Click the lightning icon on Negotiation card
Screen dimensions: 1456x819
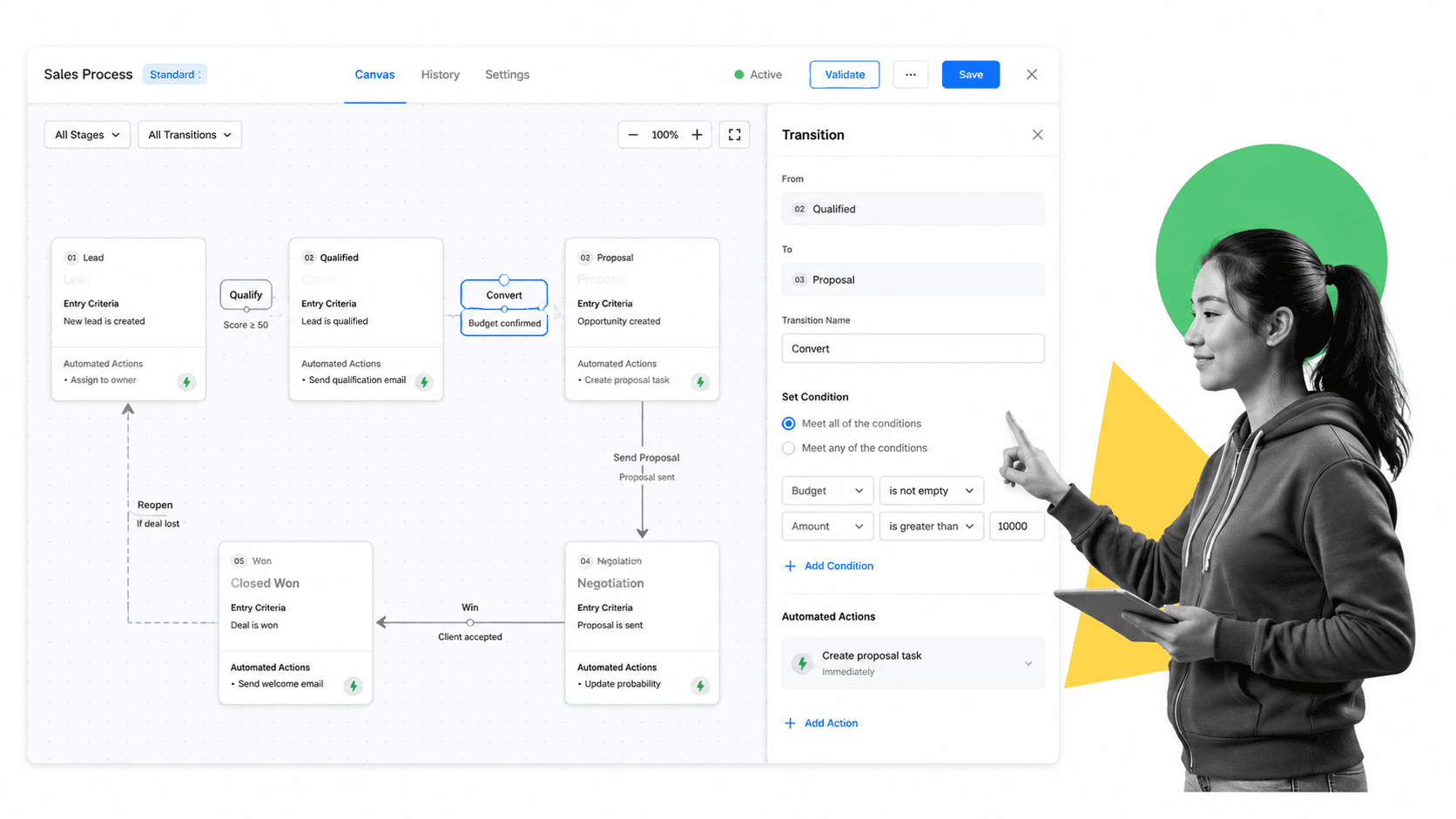700,686
